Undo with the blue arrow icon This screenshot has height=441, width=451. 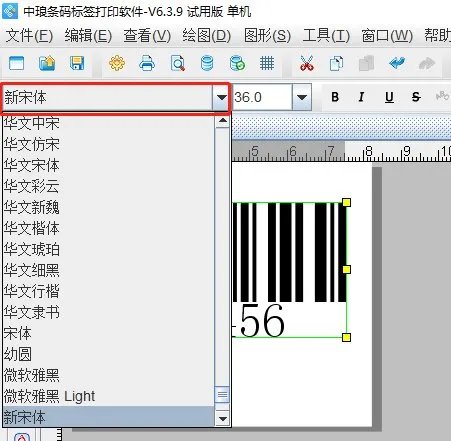pos(397,63)
